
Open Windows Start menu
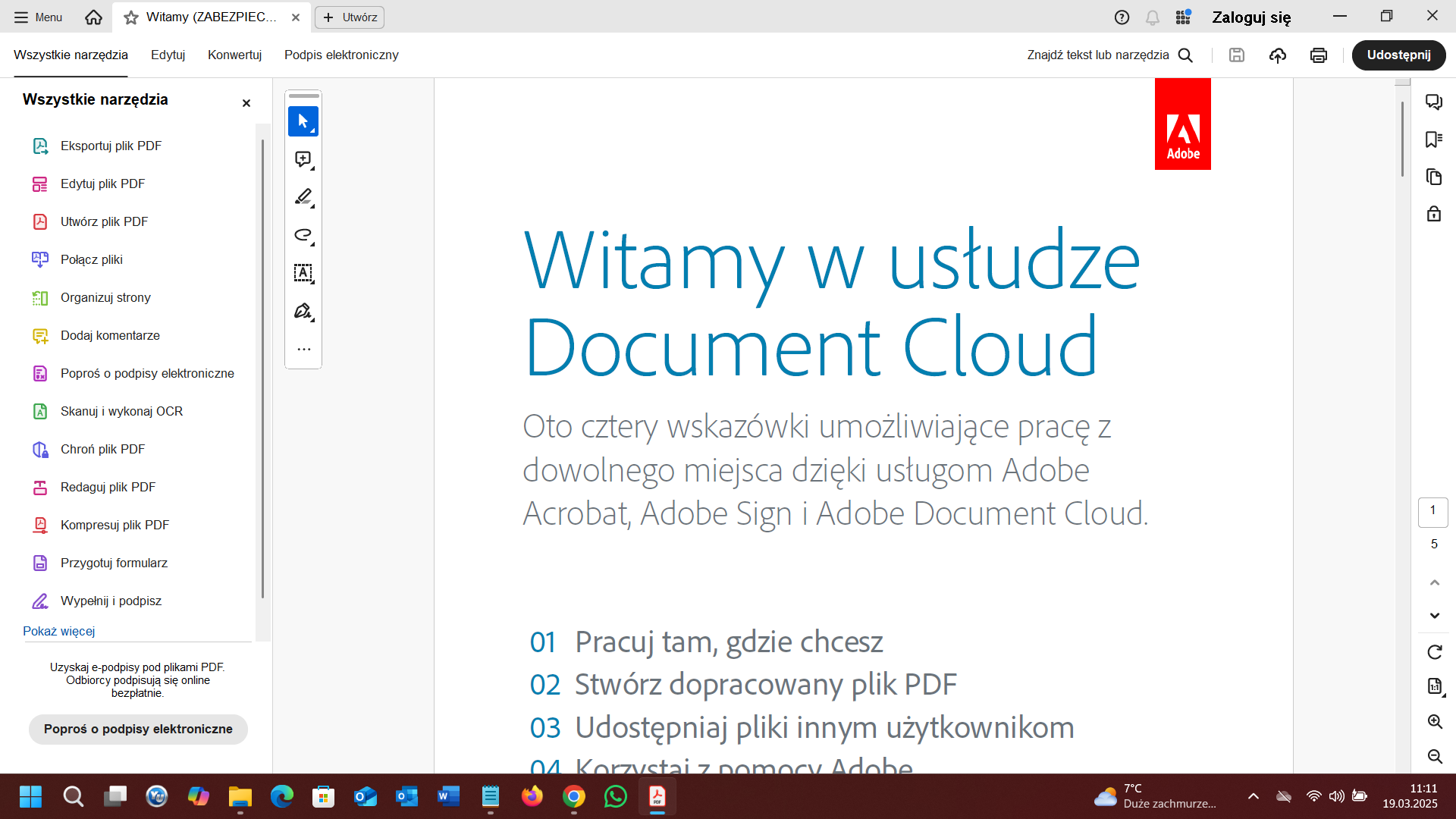(x=30, y=796)
